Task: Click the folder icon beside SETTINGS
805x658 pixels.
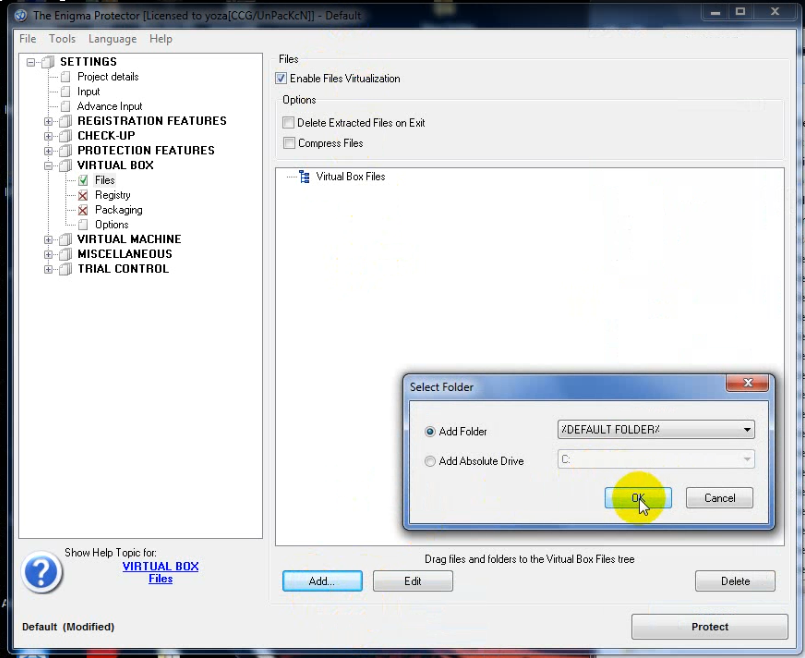Action: point(48,62)
